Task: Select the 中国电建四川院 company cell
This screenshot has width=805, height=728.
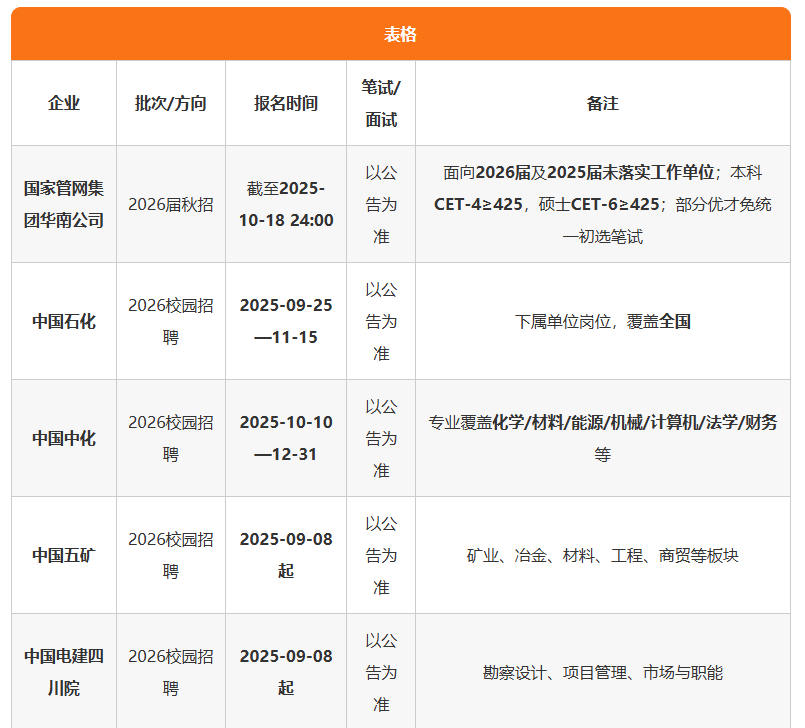Action: click(x=64, y=672)
